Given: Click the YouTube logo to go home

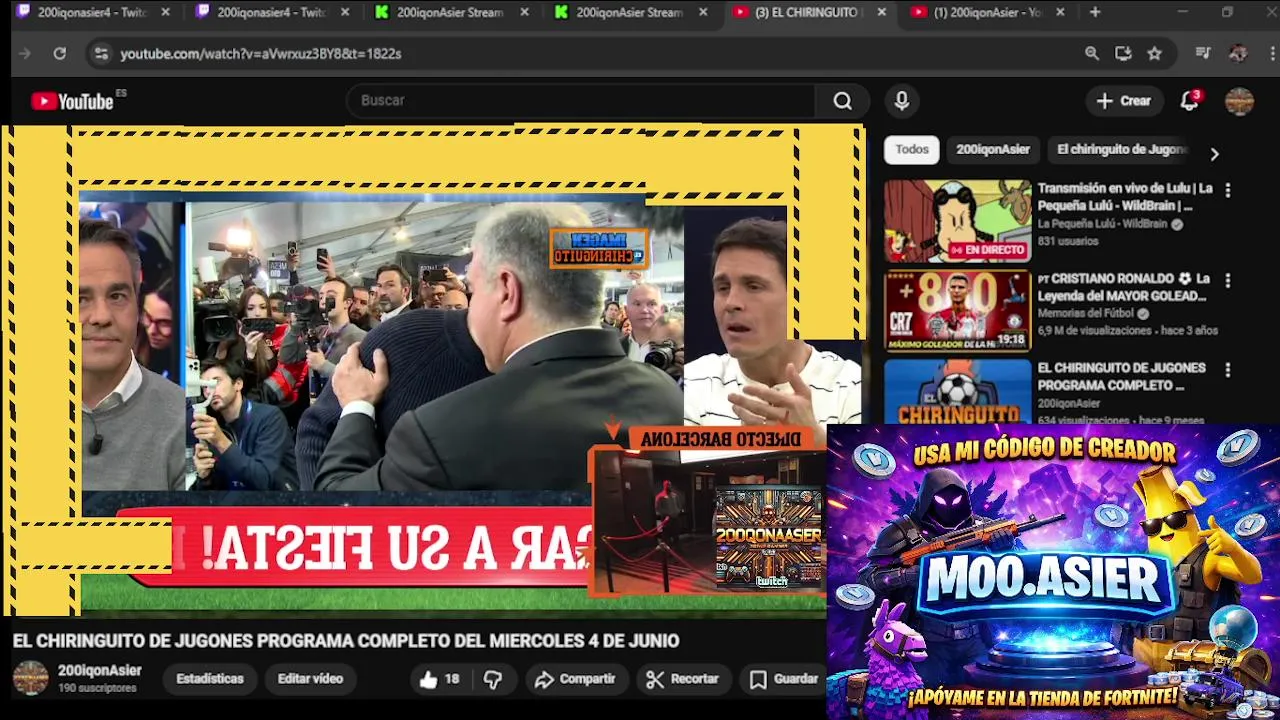Looking at the screenshot, I should pos(72,101).
